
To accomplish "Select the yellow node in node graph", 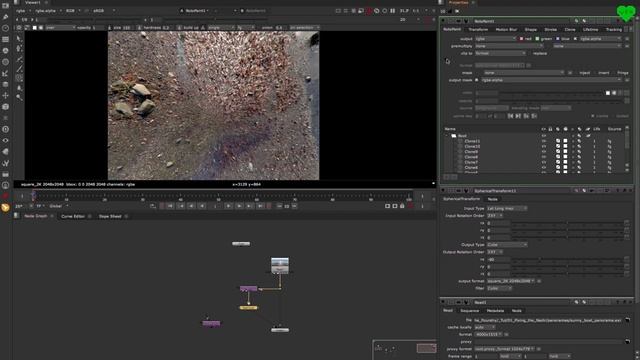I will coord(248,308).
